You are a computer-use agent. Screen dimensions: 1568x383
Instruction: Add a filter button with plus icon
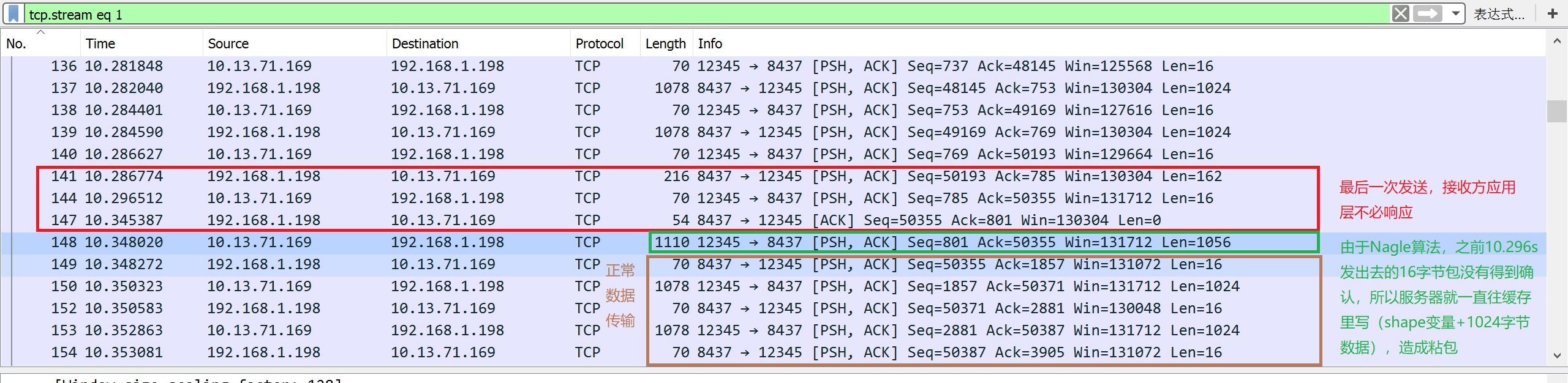[1552, 13]
